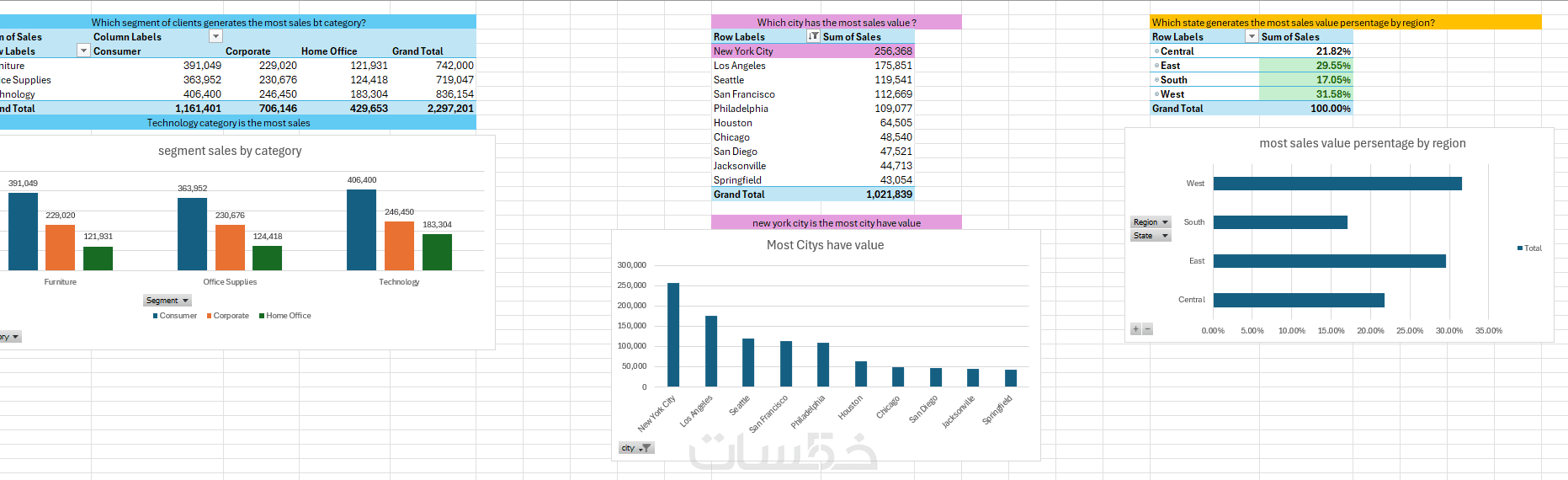The width and height of the screenshot is (1568, 480).
Task: Select 'new york city is the most city have value' cell
Action: tap(836, 223)
